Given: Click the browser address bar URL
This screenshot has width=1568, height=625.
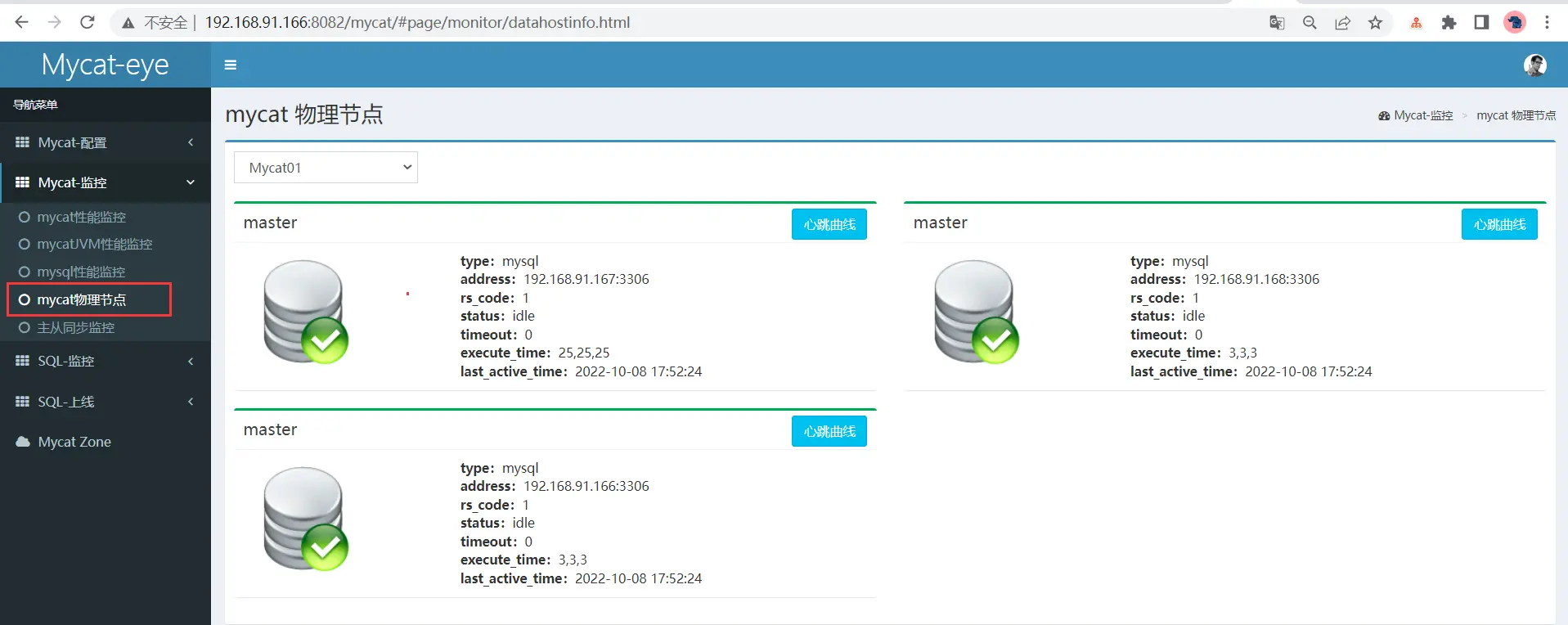Looking at the screenshot, I should (417, 22).
